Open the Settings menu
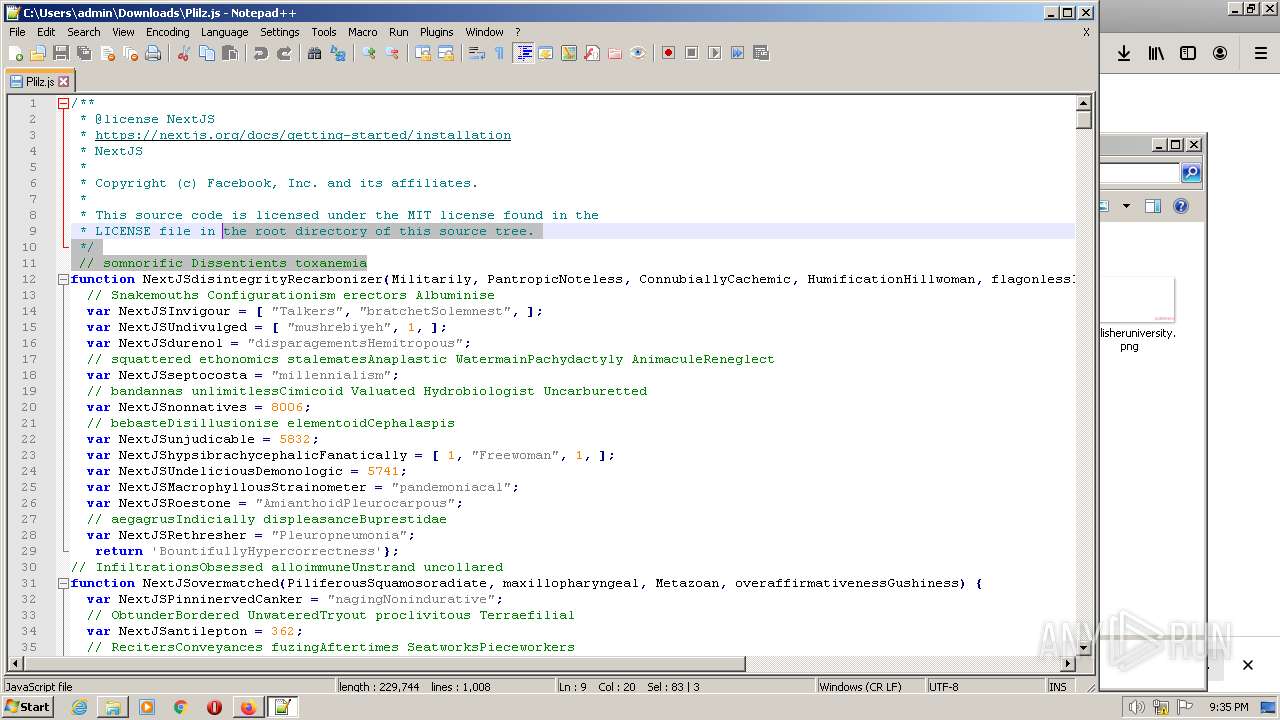Screen dimensions: 1280x720 [x=279, y=32]
